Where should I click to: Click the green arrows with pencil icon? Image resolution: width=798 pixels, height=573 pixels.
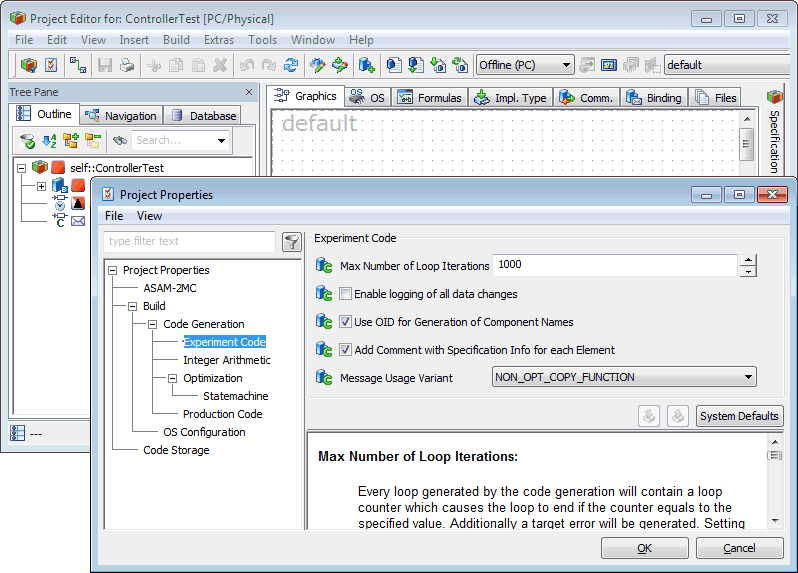click(339, 65)
